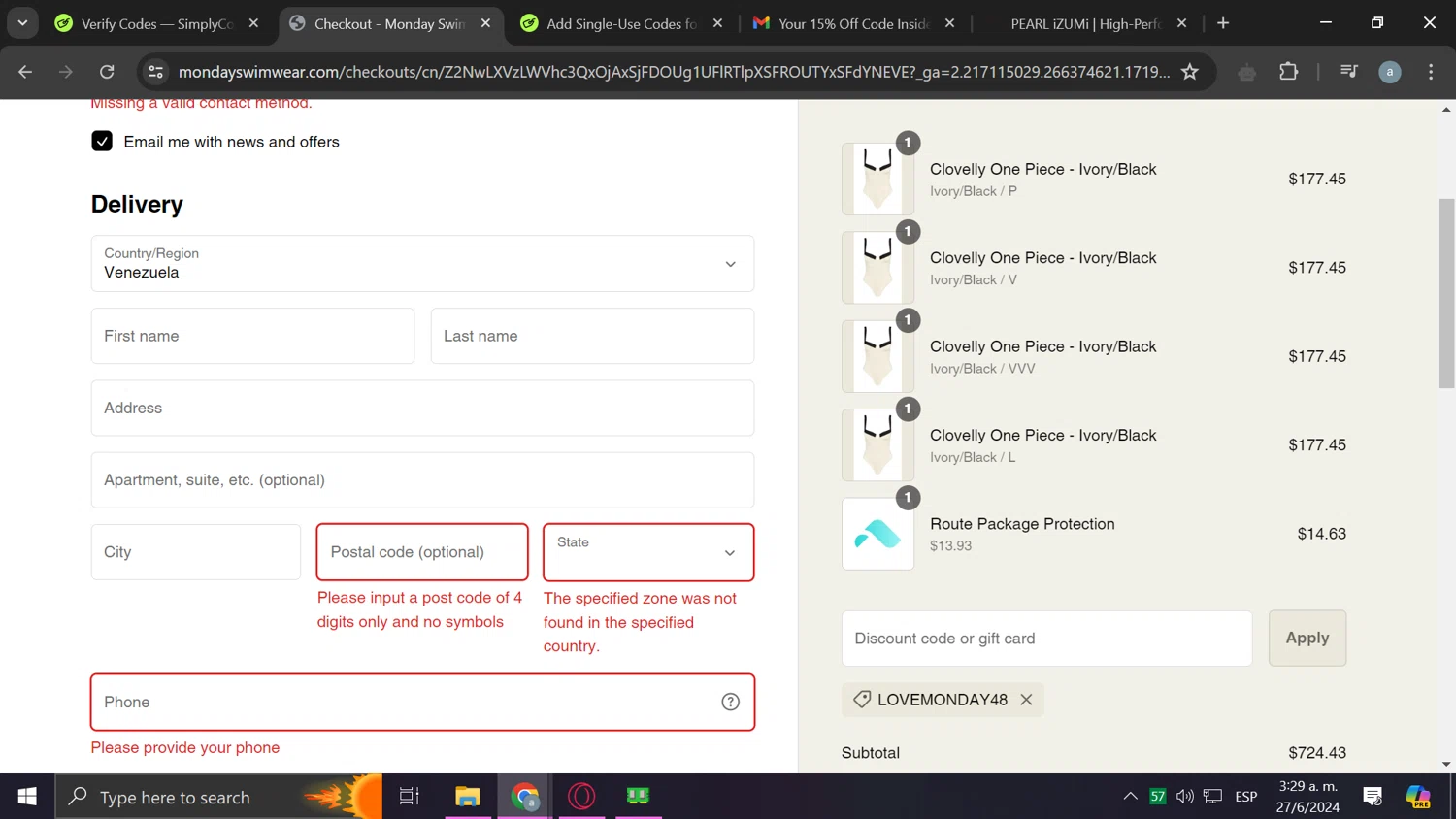Click the First name field

(252, 336)
